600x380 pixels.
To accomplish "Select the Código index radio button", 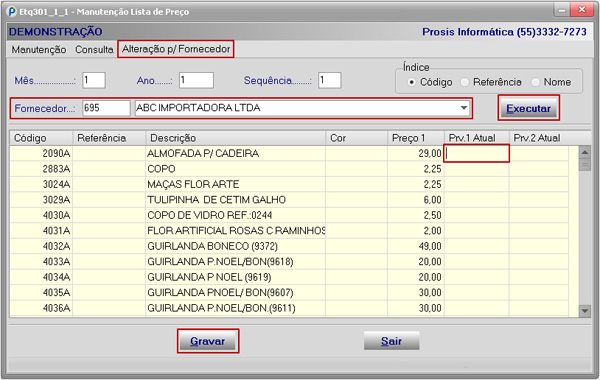I will [411, 82].
